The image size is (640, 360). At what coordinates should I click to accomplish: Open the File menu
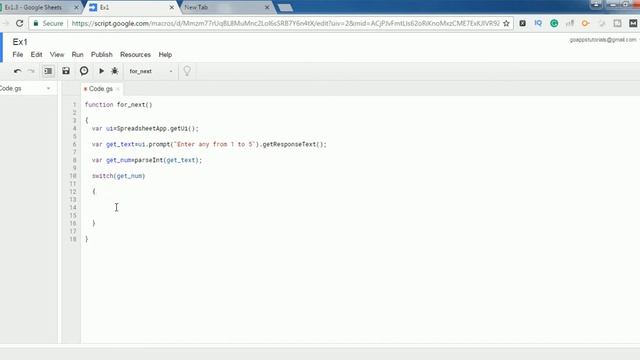point(18,55)
